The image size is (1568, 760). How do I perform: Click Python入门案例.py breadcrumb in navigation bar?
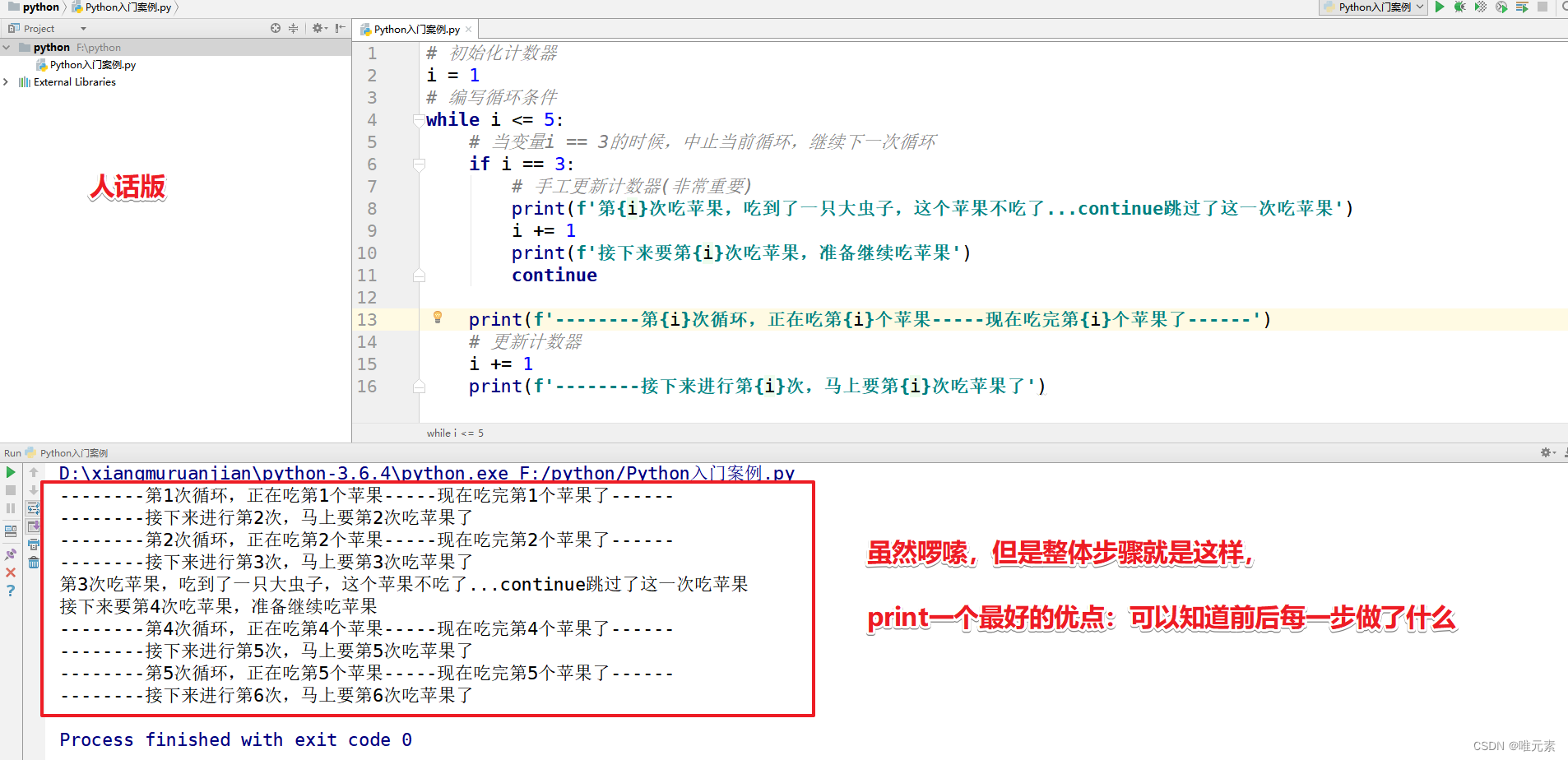tap(122, 7)
